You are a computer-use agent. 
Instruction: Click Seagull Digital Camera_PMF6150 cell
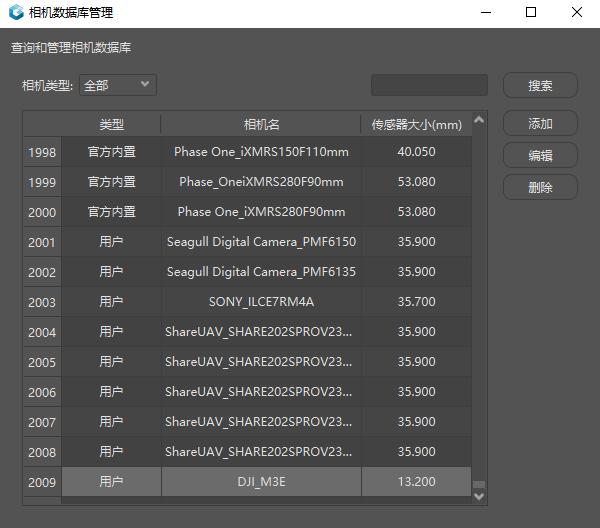coord(261,242)
